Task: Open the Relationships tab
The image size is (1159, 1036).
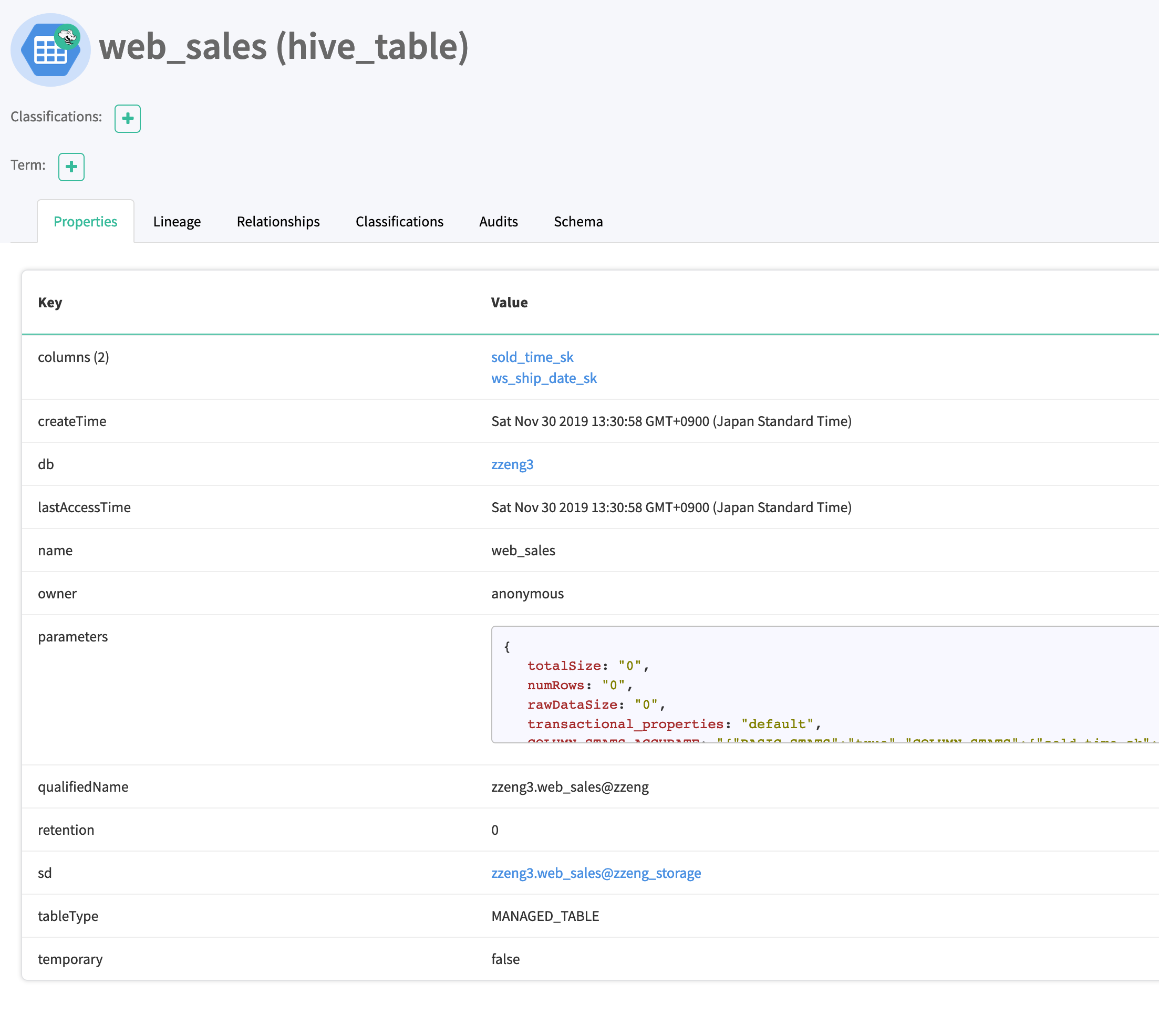Action: click(x=278, y=221)
